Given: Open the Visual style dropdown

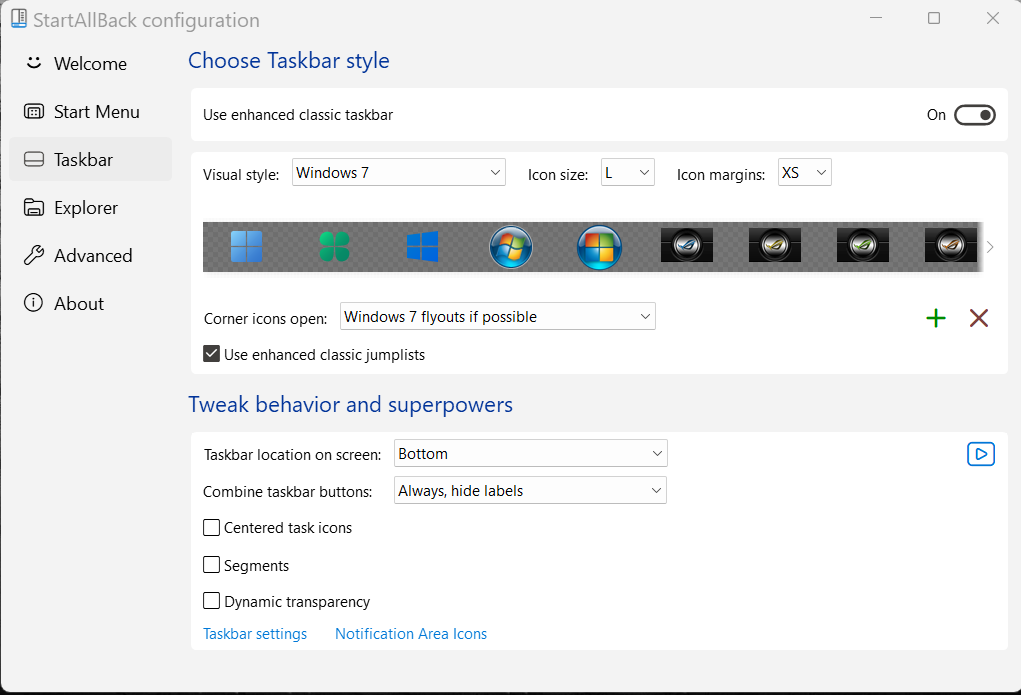Looking at the screenshot, I should coord(399,173).
